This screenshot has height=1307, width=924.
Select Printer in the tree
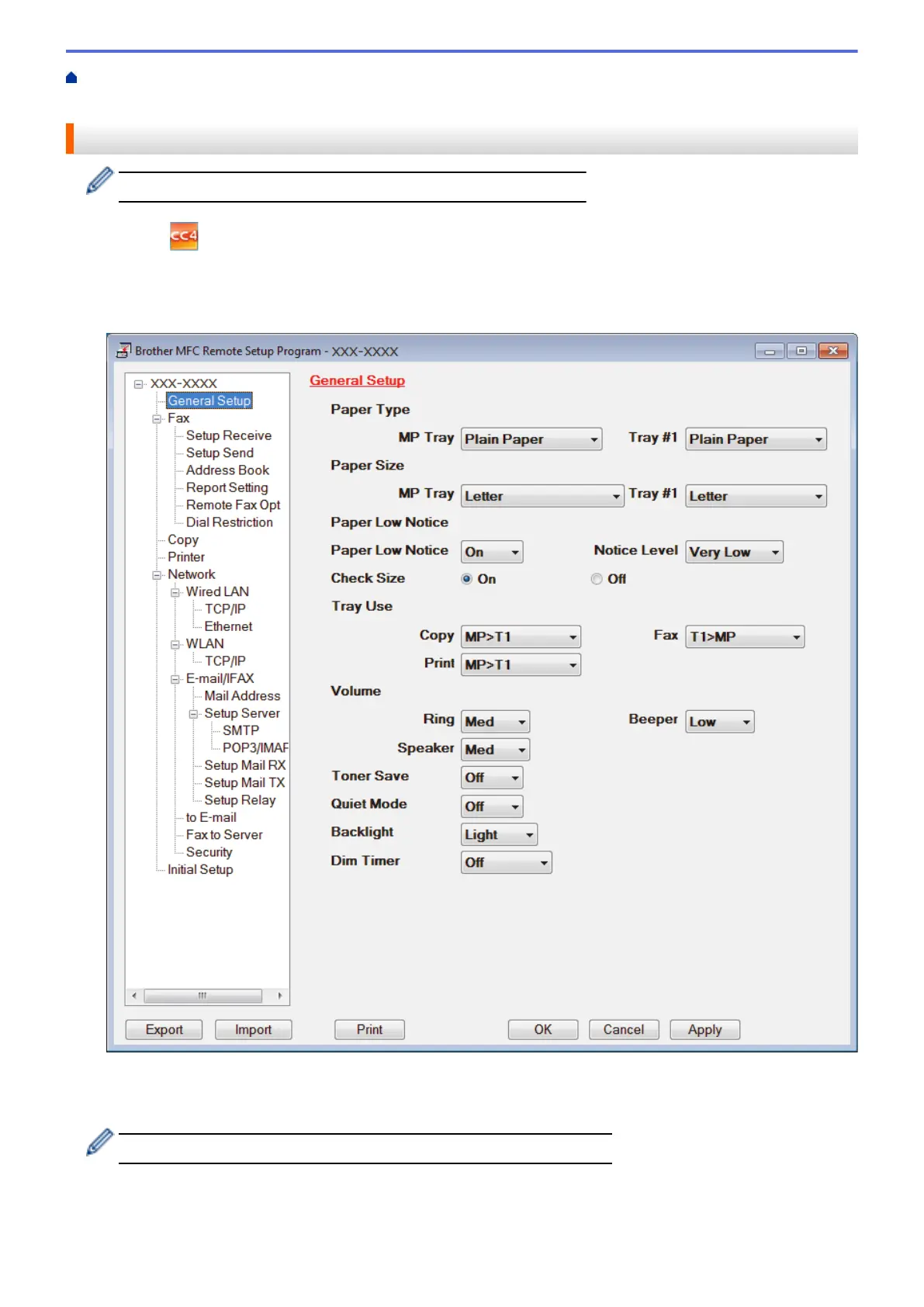pos(186,556)
